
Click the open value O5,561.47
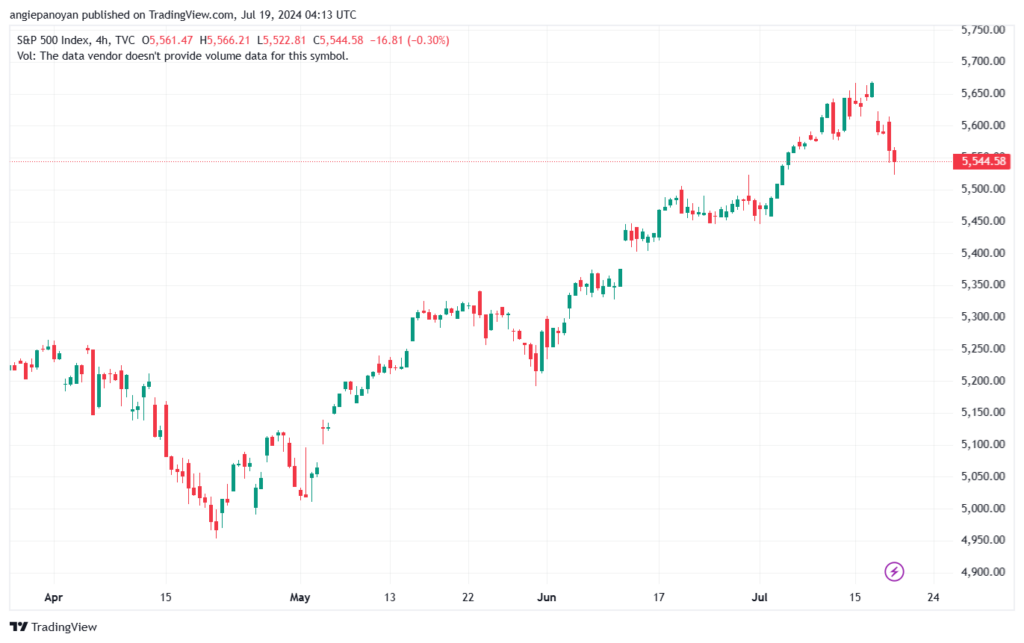[x=170, y=40]
